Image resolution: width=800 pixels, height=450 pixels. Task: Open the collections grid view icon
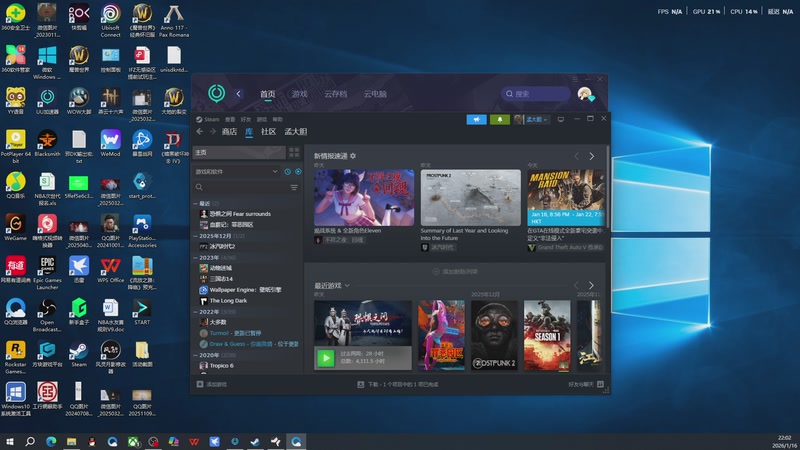point(294,153)
